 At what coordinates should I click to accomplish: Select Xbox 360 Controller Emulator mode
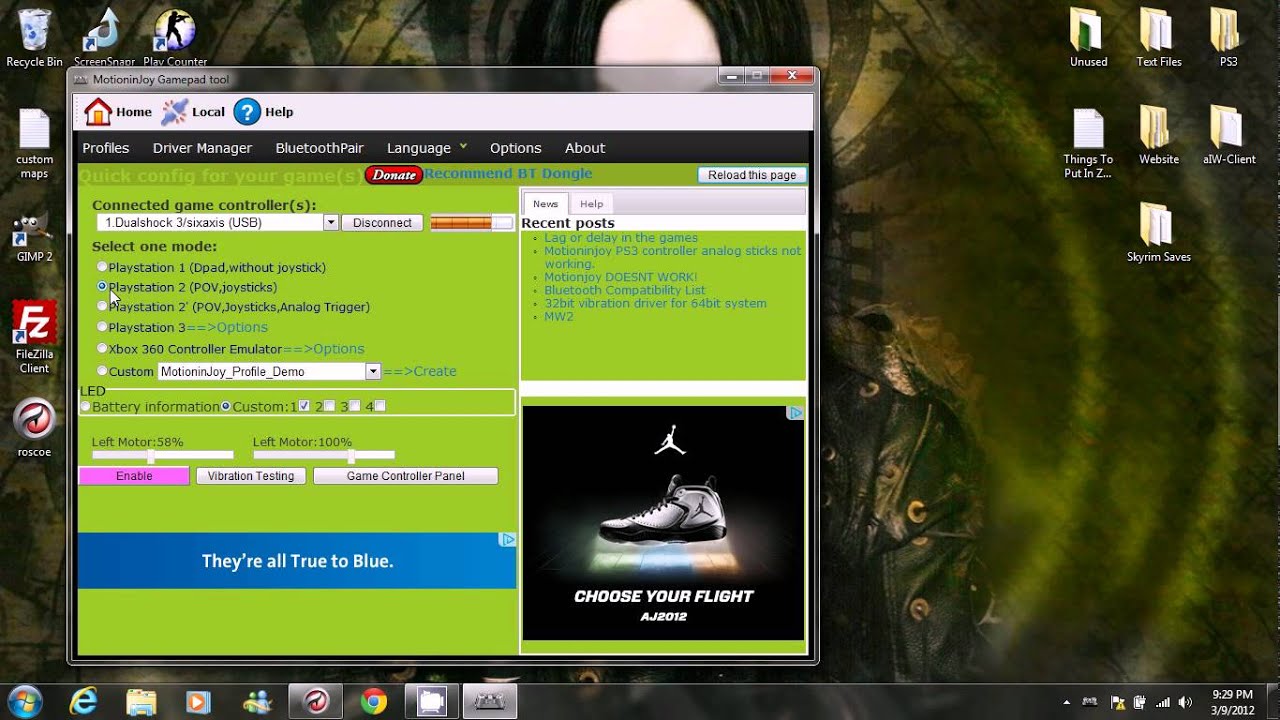(x=102, y=348)
